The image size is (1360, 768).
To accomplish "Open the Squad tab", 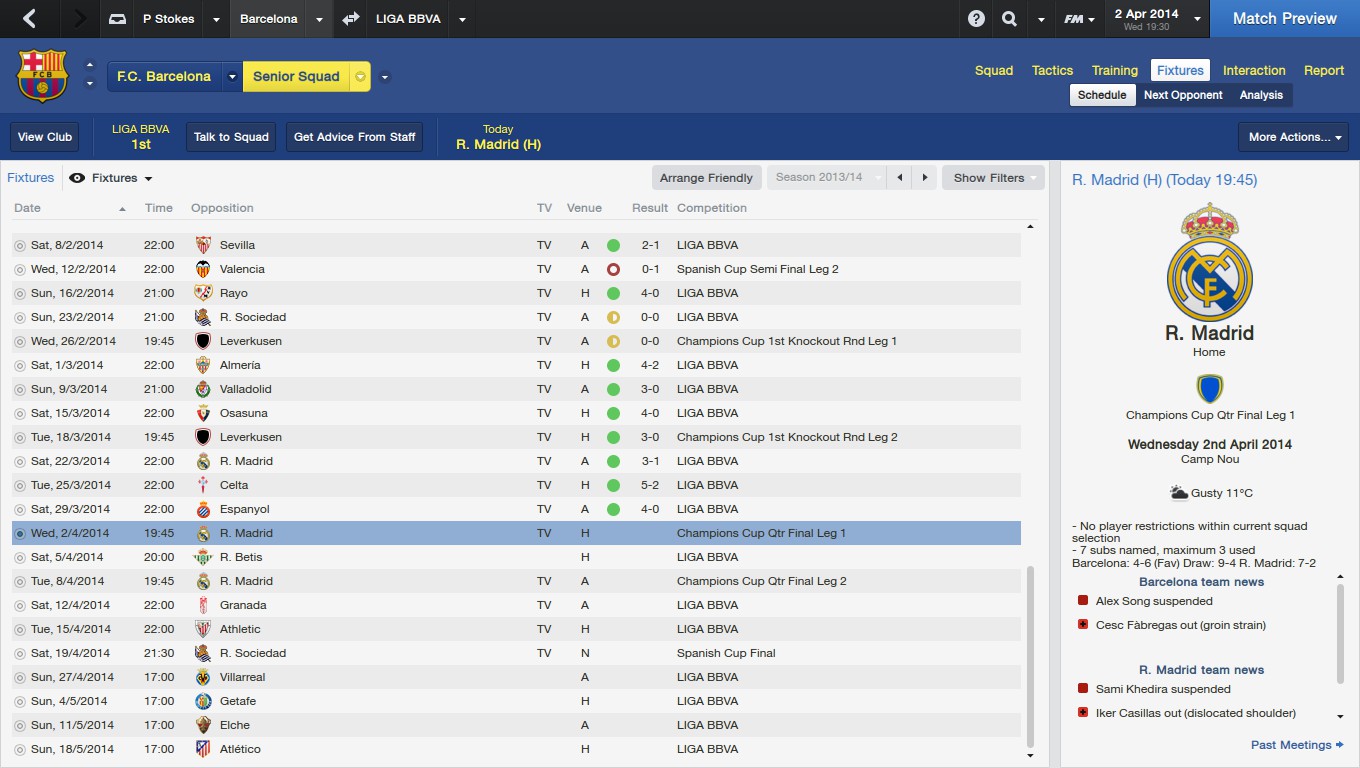I will (994, 70).
